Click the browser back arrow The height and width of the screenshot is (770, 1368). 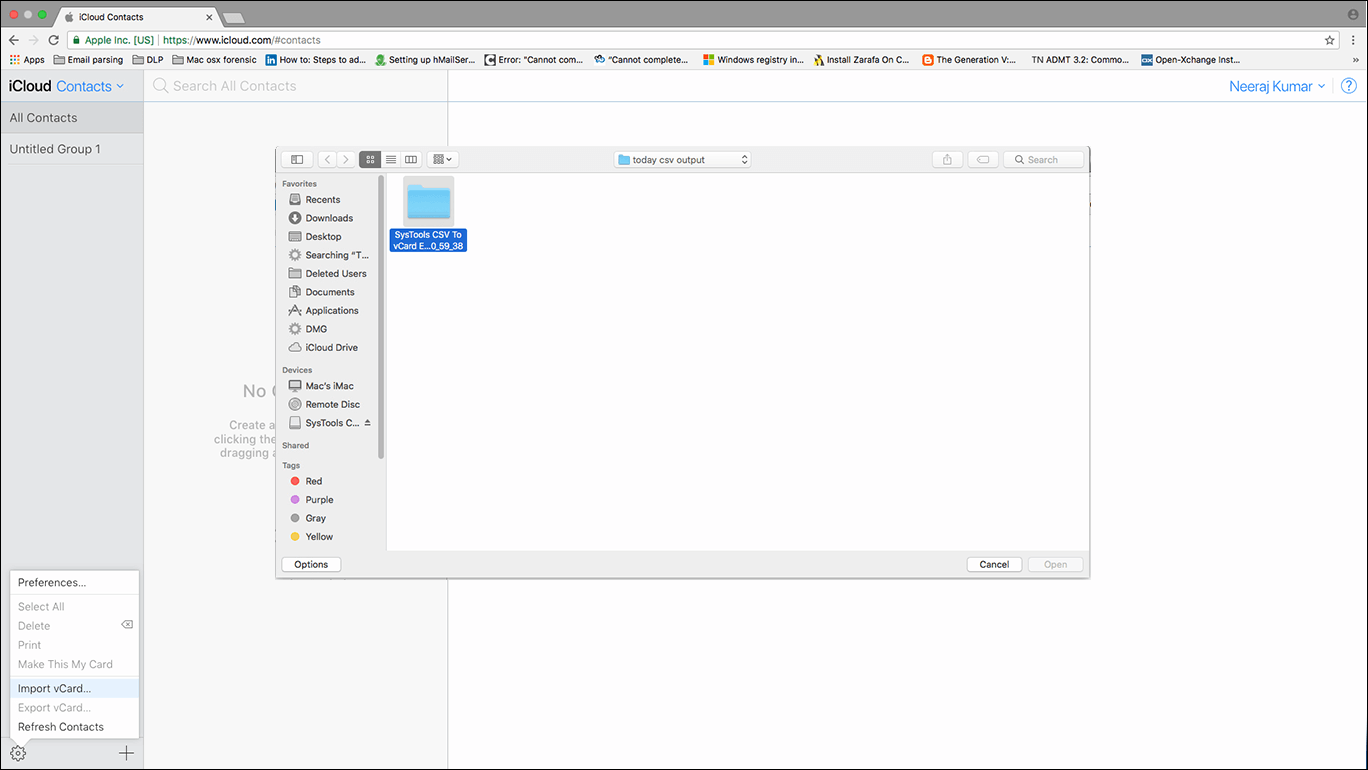click(x=14, y=40)
